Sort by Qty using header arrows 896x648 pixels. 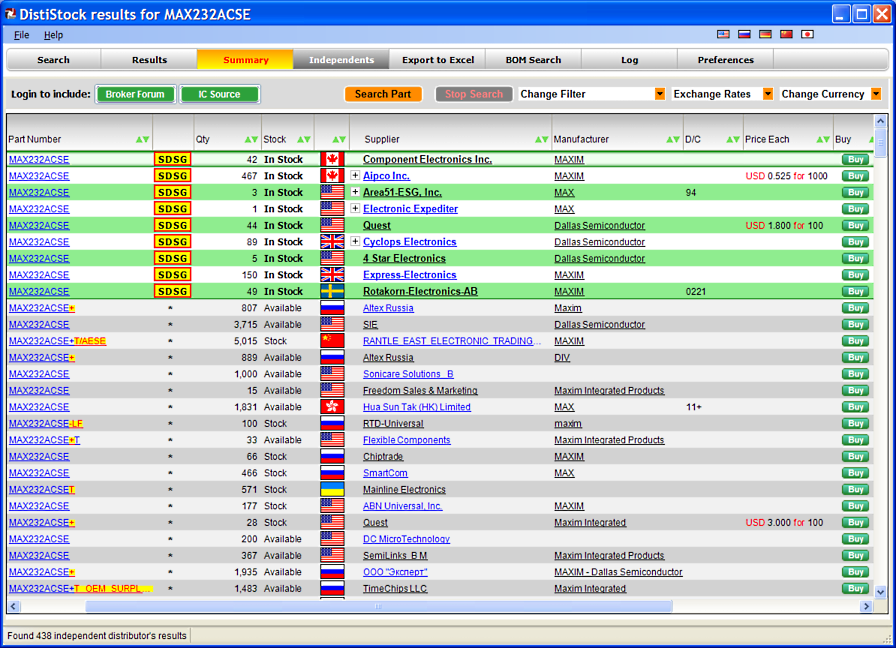(251, 139)
